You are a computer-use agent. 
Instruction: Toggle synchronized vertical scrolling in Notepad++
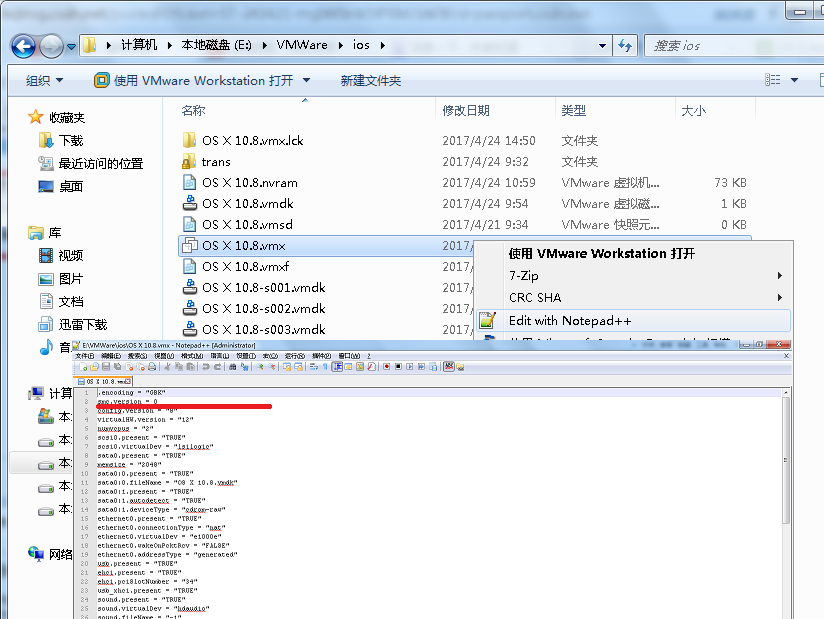tap(286, 367)
